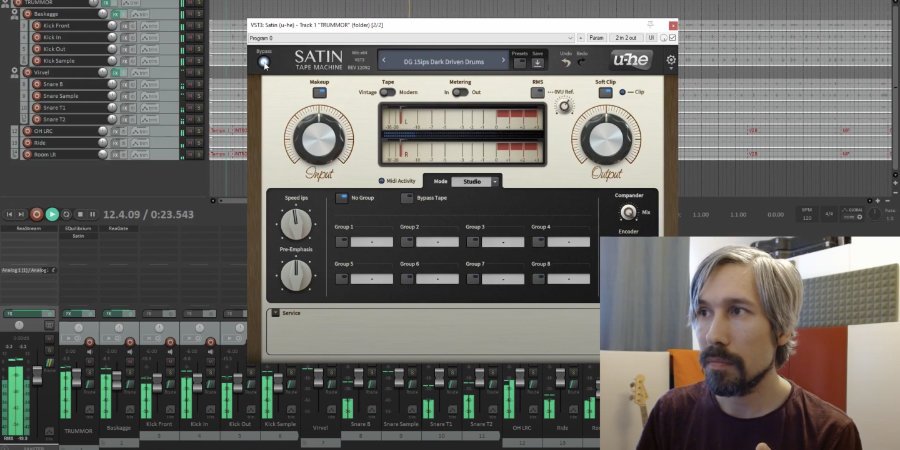Save the current Satin preset

537,63
